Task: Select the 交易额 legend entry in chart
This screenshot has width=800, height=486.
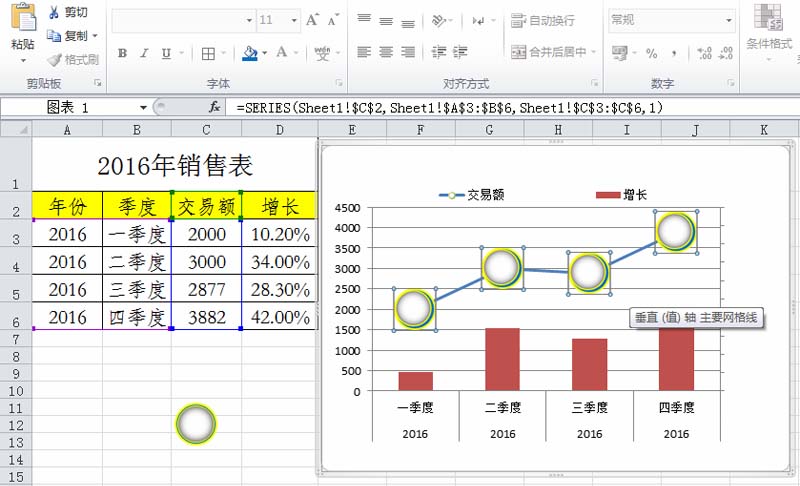Action: pos(472,195)
